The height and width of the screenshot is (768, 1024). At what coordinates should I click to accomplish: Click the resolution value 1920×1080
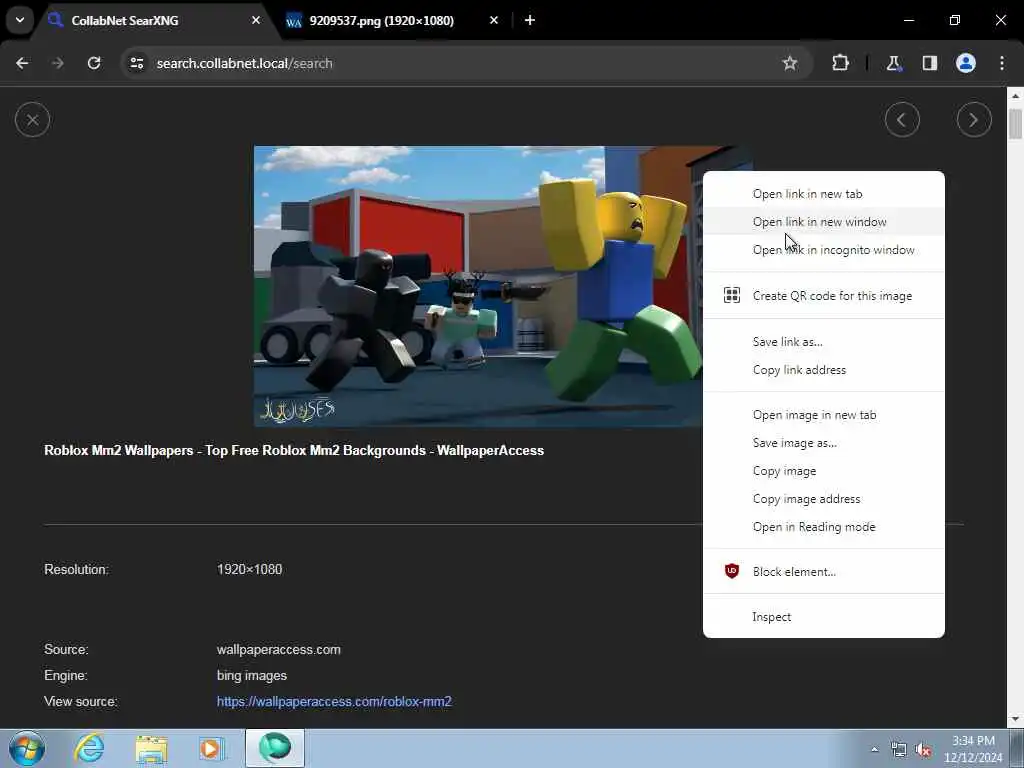pyautogui.click(x=249, y=569)
